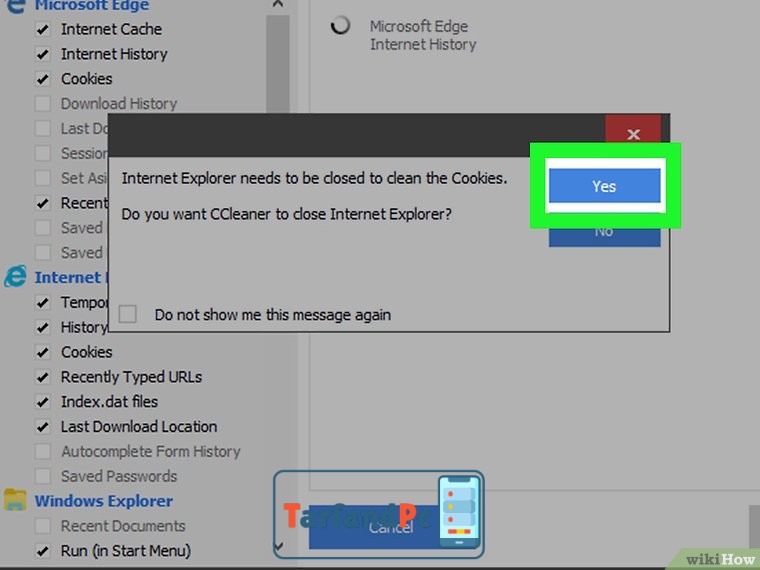Select the Microsoft Edge section heading
The image size is (760, 570).
92,6
